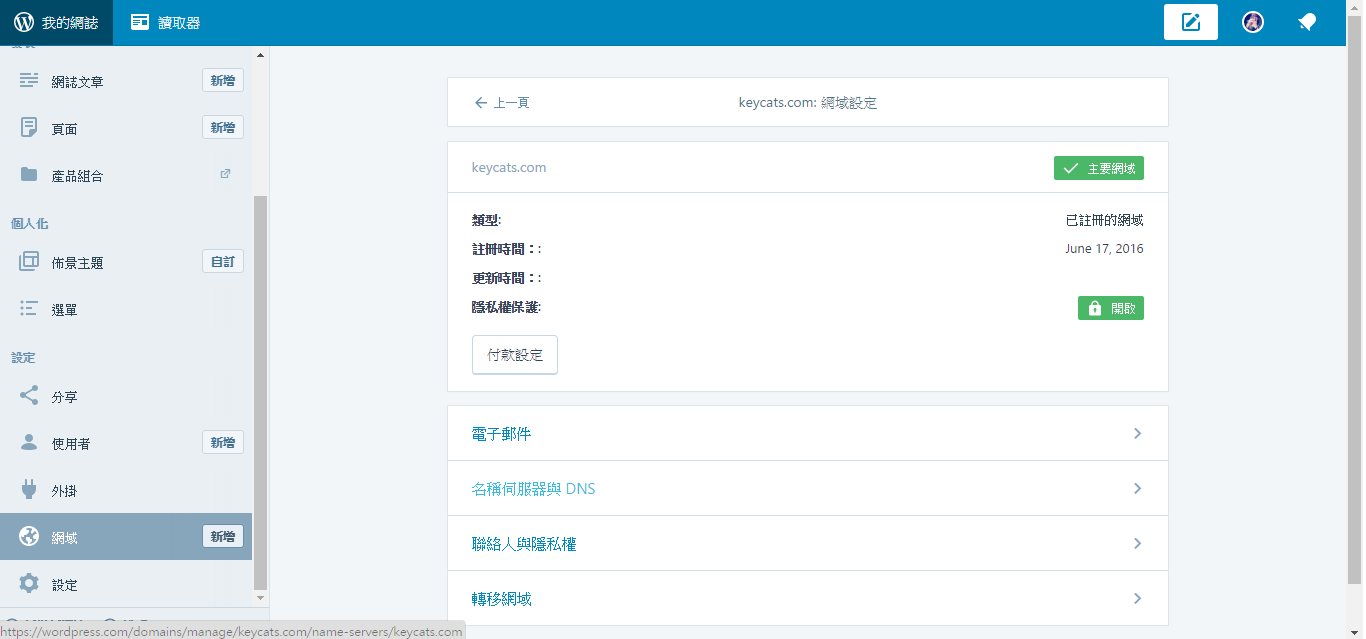
Task: Expand 名稱伺服器與 DNS row chevron
Action: pos(1137,489)
